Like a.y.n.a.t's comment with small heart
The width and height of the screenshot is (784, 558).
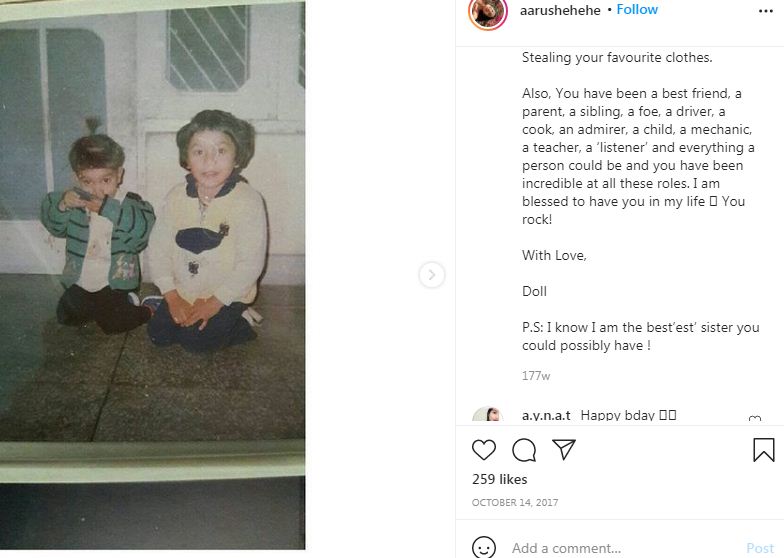[x=755, y=419]
